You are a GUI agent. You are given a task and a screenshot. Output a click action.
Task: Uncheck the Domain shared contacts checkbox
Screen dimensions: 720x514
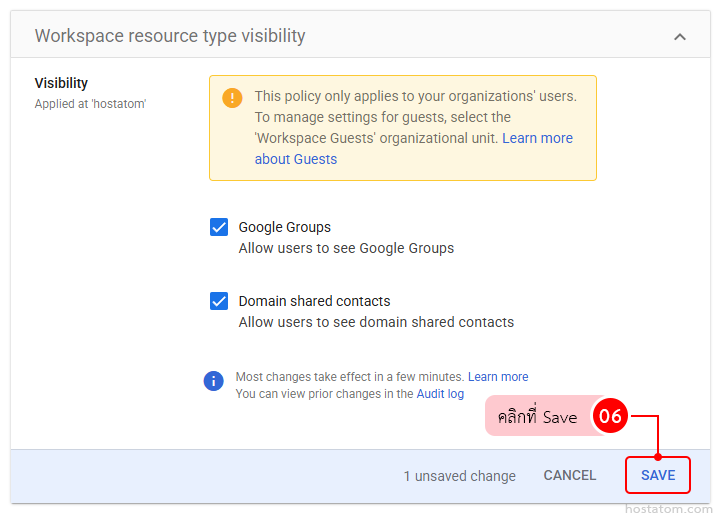[219, 301]
